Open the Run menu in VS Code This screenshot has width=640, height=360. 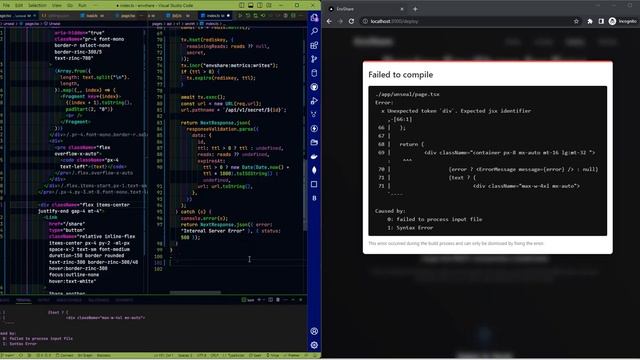coord(82,5)
